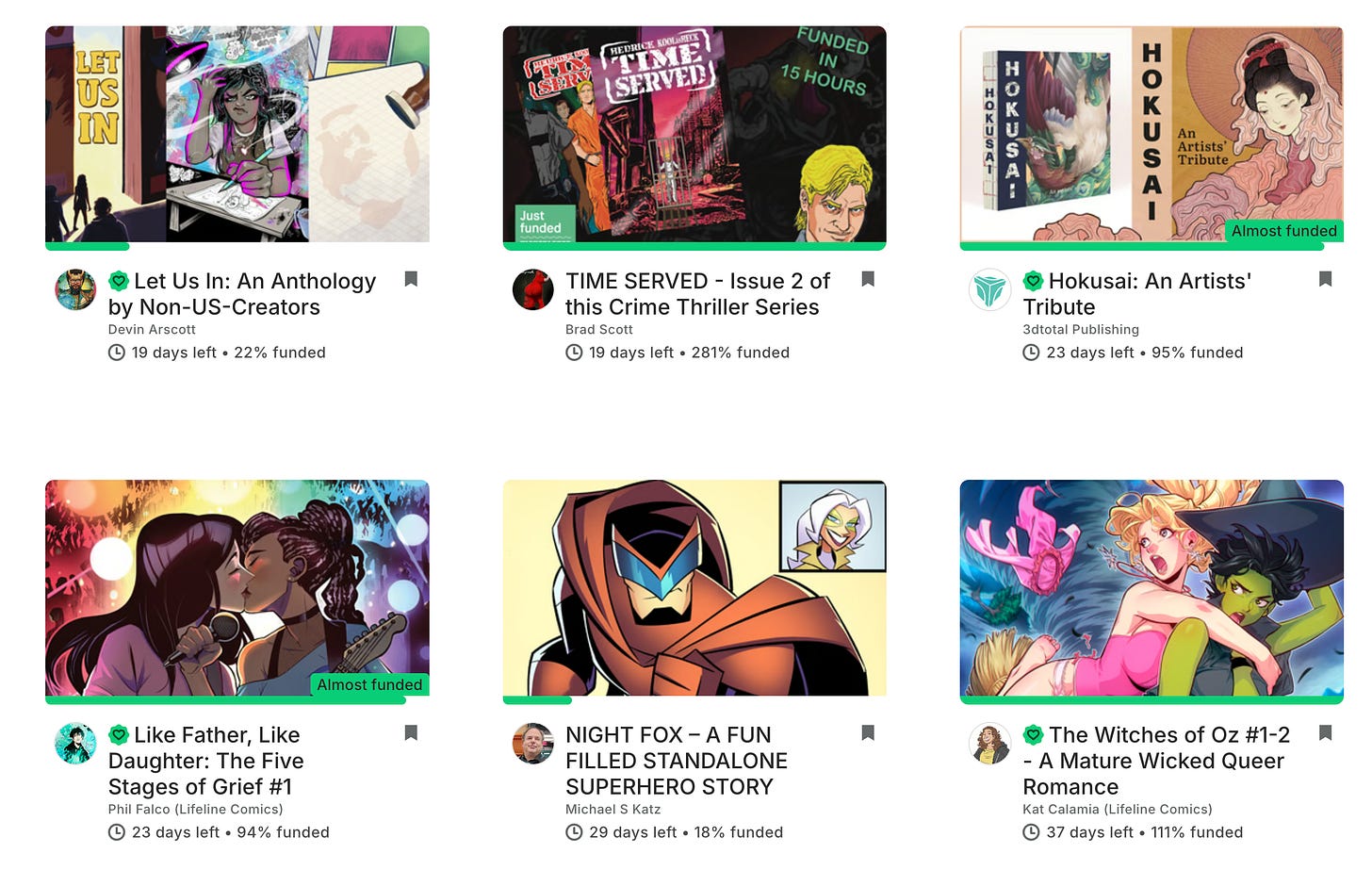The width and height of the screenshot is (1372, 870).
Task: Open 3dtotal Publishing's teal logo avatar
Action: coord(989,290)
